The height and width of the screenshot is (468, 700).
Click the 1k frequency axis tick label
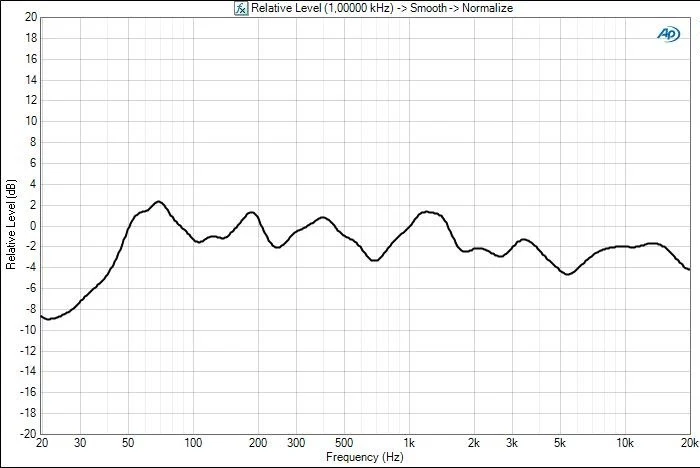click(409, 443)
